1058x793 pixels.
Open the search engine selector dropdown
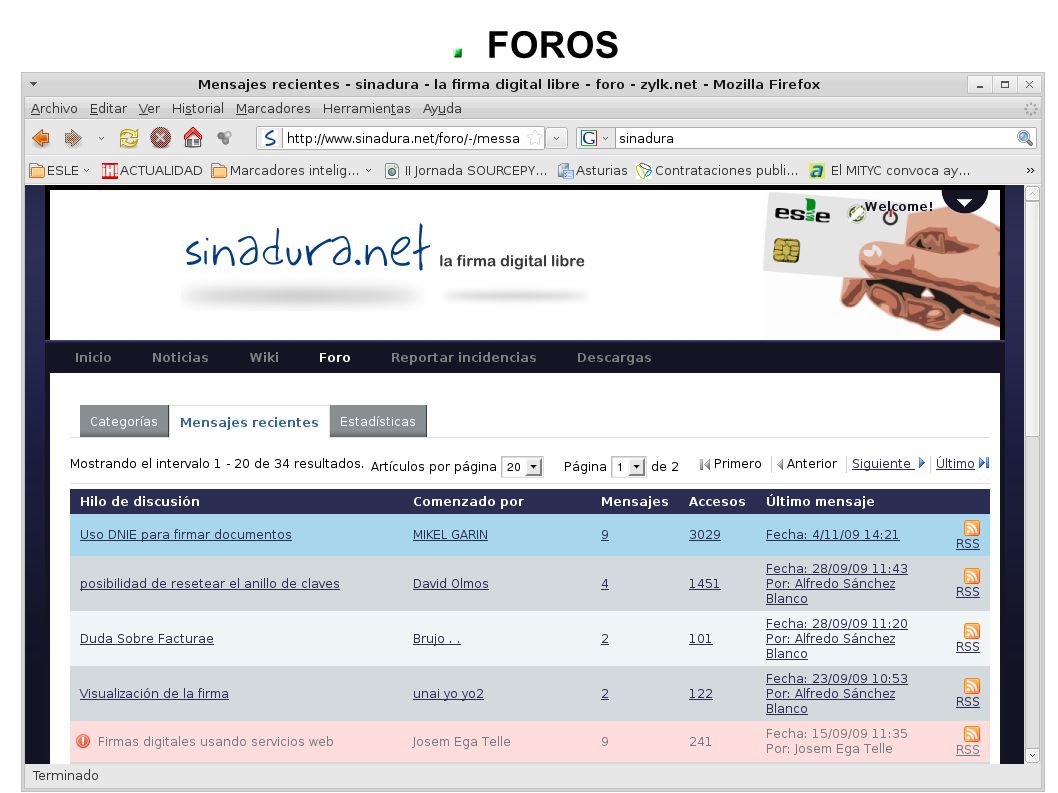click(x=605, y=138)
